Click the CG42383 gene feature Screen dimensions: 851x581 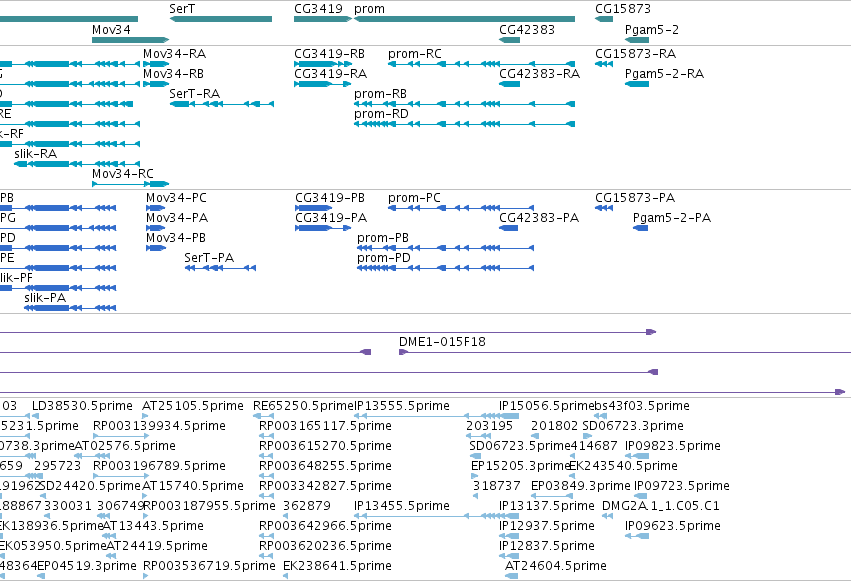coord(510,40)
